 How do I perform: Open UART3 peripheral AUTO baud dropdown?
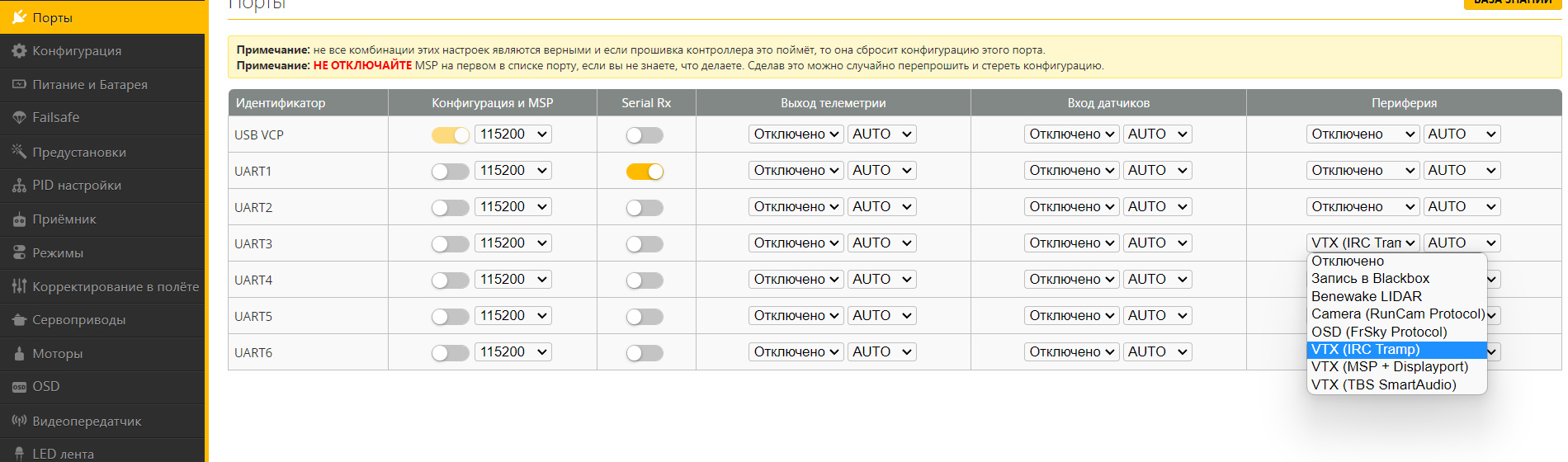(x=1462, y=243)
